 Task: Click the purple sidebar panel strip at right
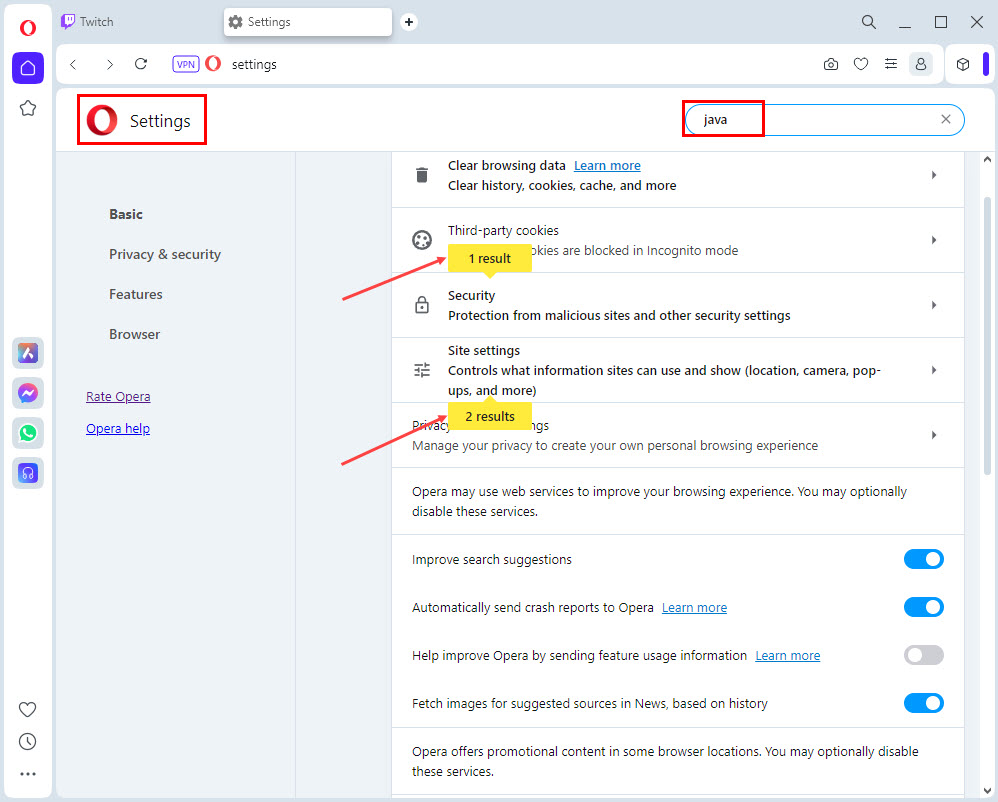click(985, 64)
